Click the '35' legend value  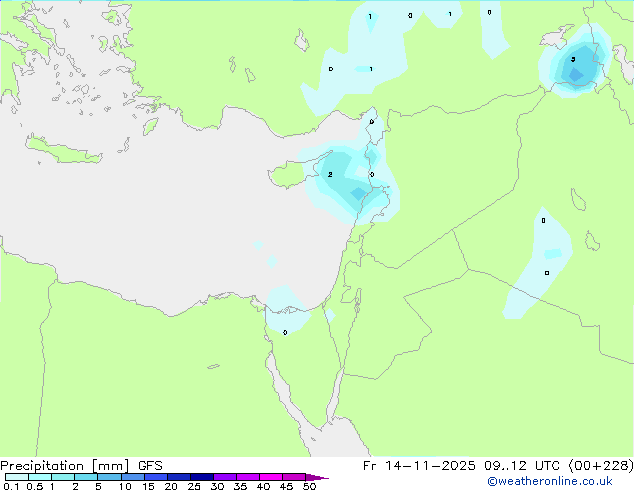tap(240, 486)
